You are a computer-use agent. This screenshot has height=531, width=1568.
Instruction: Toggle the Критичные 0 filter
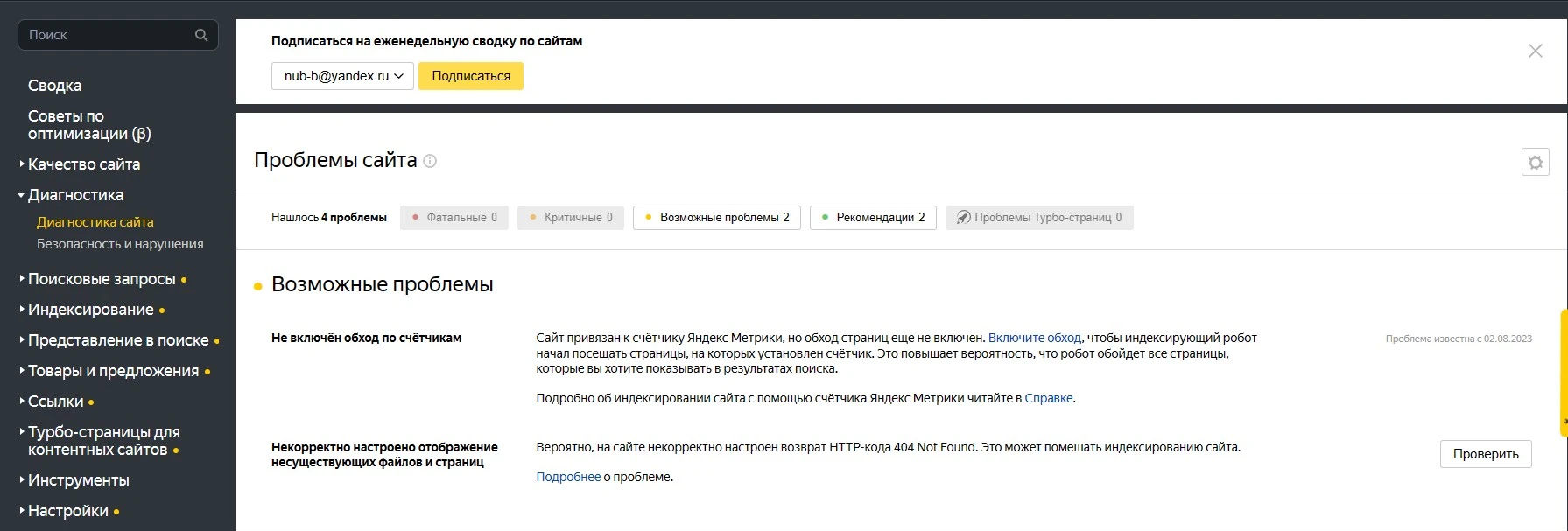tap(571, 218)
